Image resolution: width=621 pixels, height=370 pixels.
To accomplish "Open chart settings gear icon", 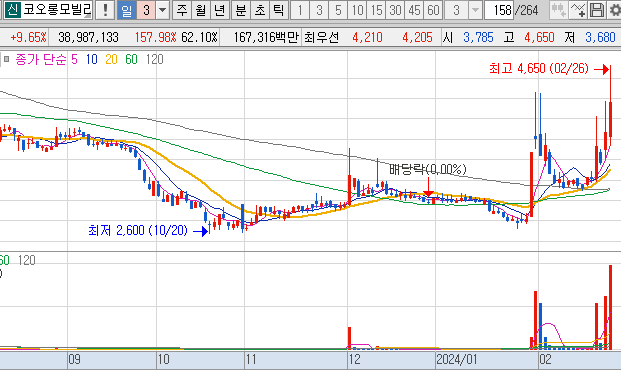I will pos(614,10).
